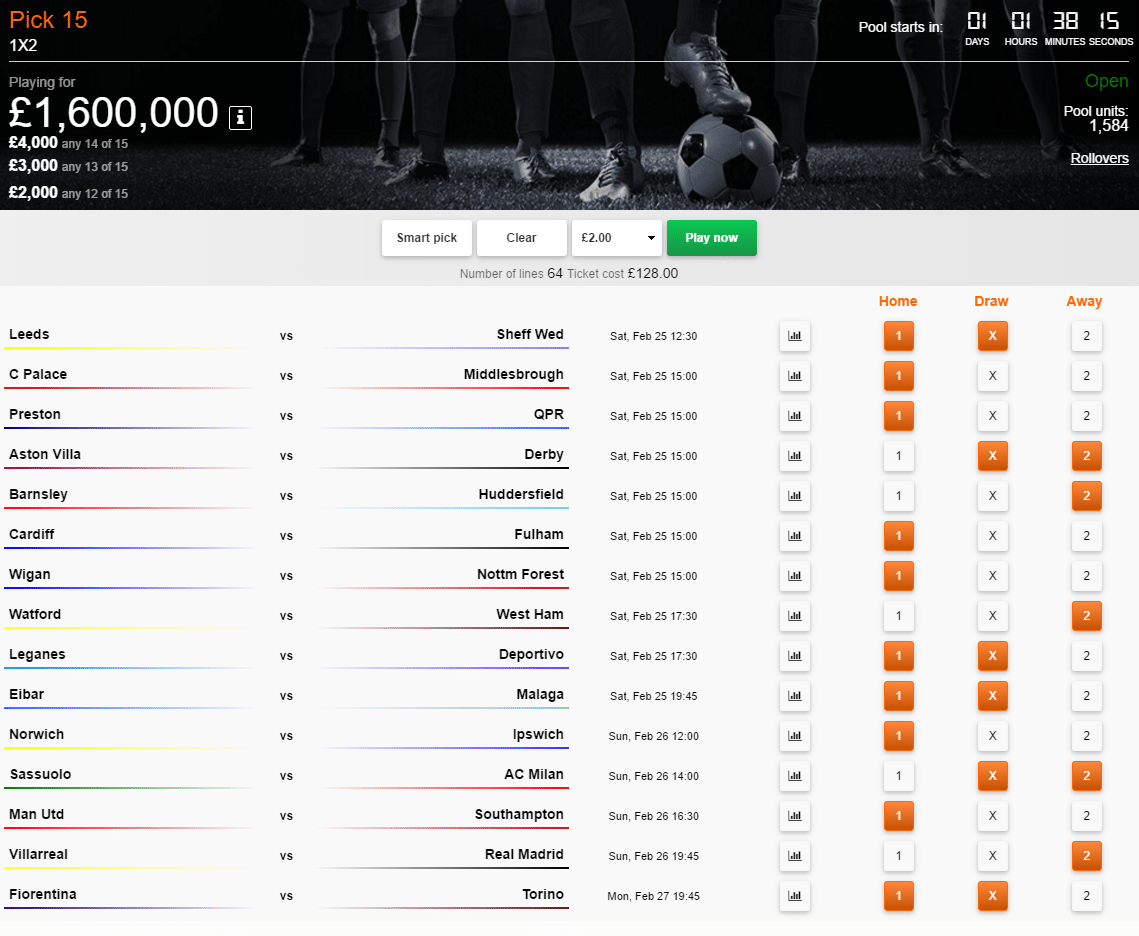Open the £2.00 stake dropdown
Image resolution: width=1139 pixels, height=936 pixels.
click(616, 238)
